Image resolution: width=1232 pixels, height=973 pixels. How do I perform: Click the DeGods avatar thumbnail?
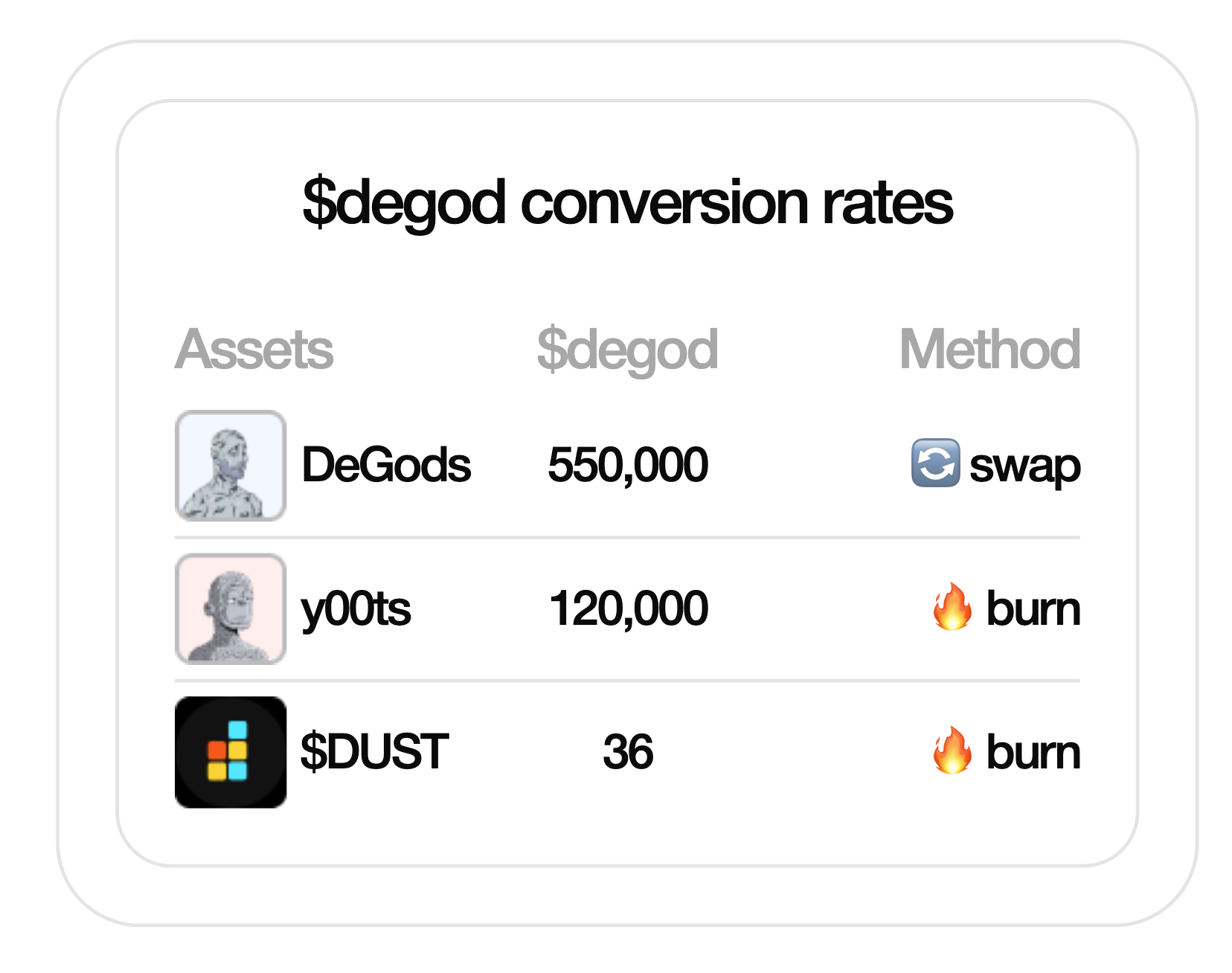coord(231,466)
